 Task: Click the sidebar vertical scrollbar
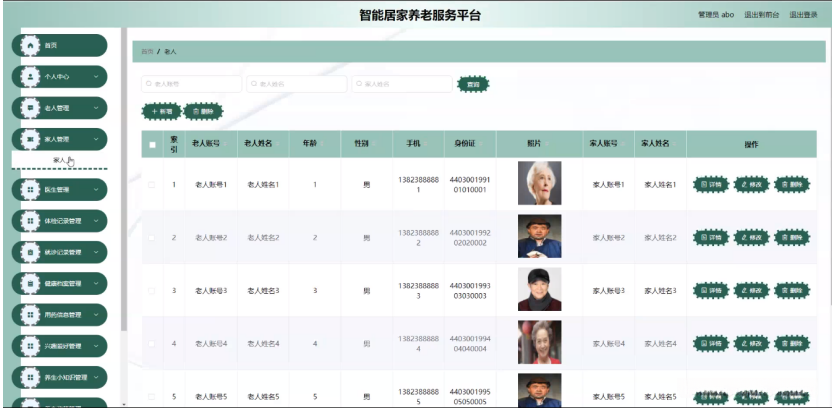[124, 180]
